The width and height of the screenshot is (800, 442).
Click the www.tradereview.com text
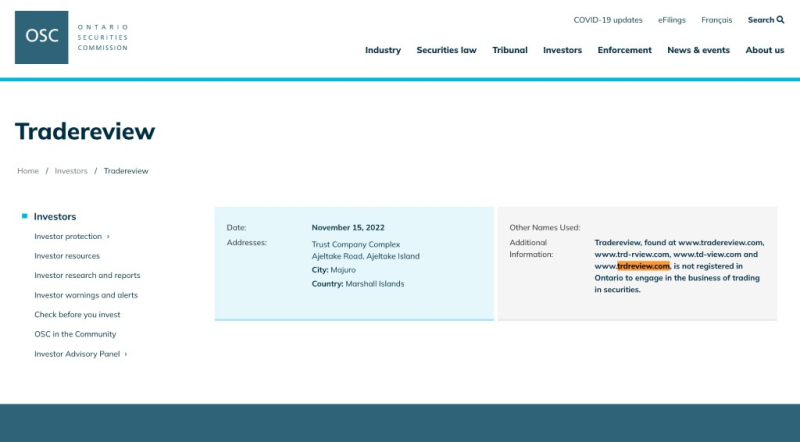(720, 242)
